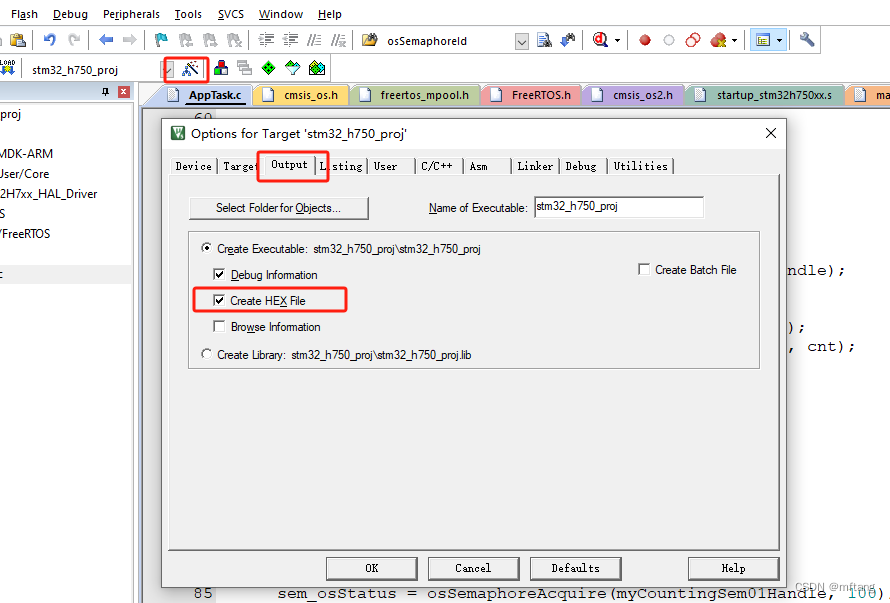Open the Peripherals menu

131,14
